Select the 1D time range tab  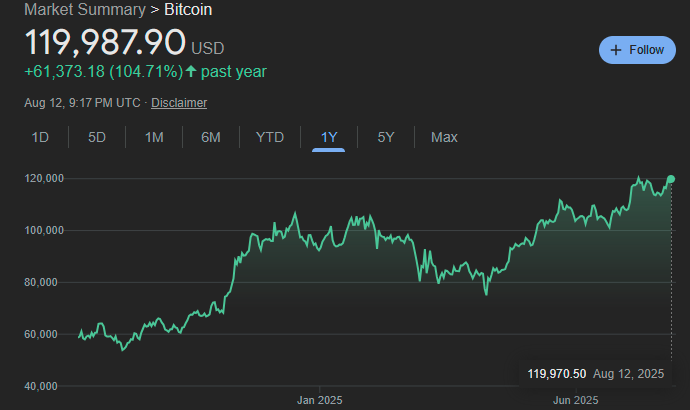[x=40, y=137]
